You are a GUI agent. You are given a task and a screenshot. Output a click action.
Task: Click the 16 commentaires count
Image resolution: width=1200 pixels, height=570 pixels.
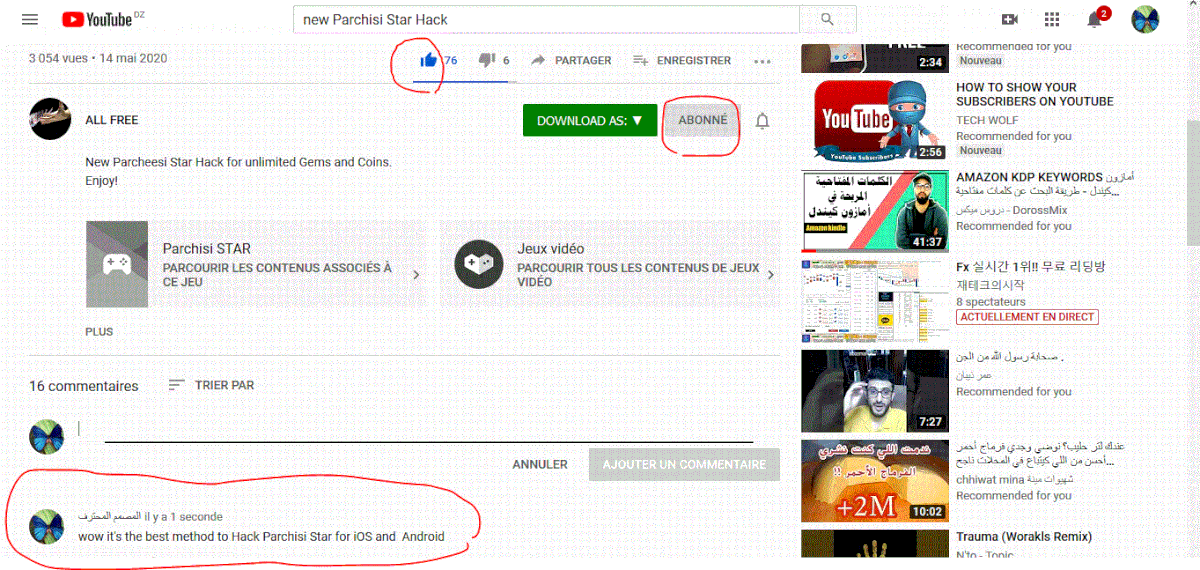(x=84, y=386)
